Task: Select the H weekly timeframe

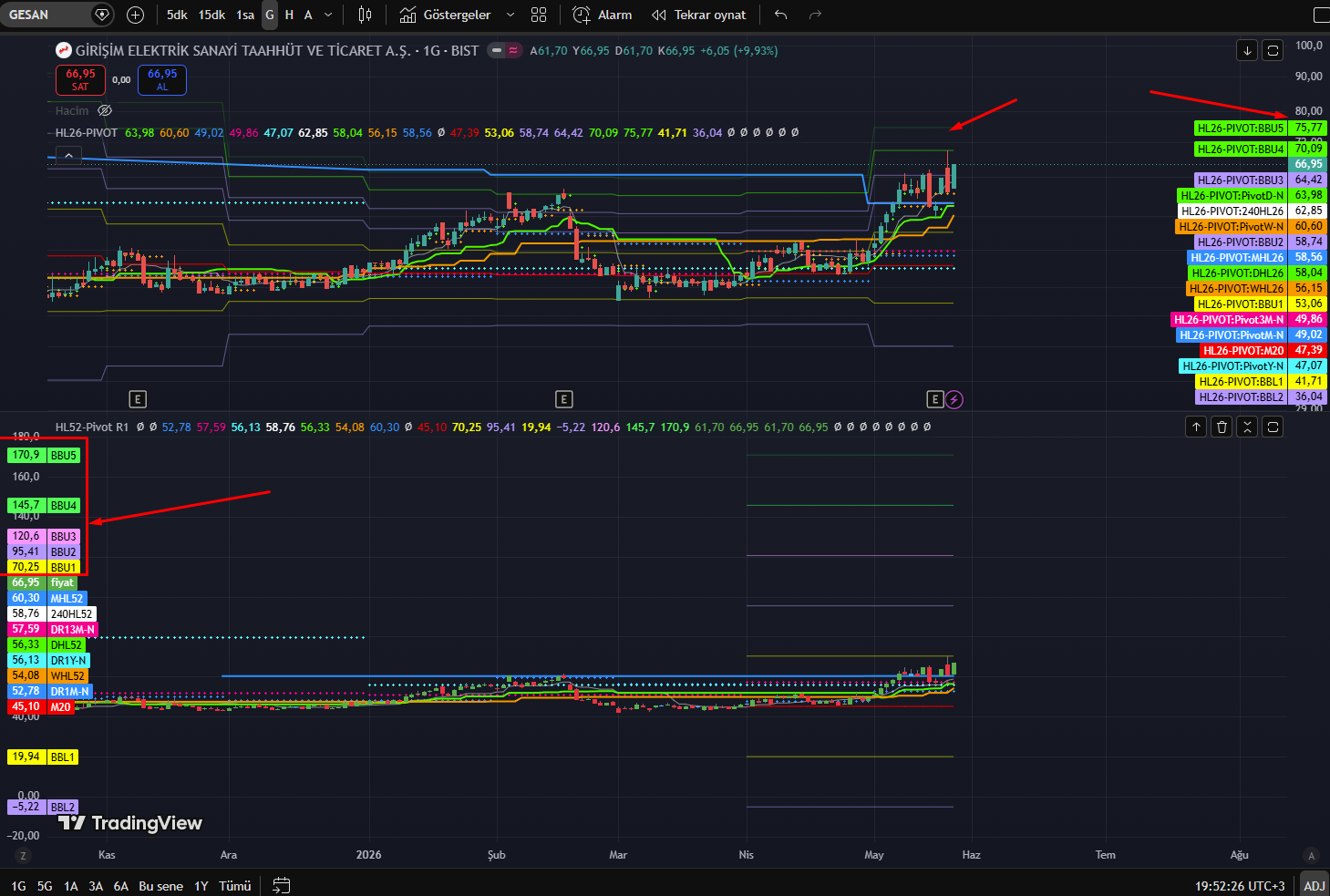Action: pyautogui.click(x=289, y=15)
